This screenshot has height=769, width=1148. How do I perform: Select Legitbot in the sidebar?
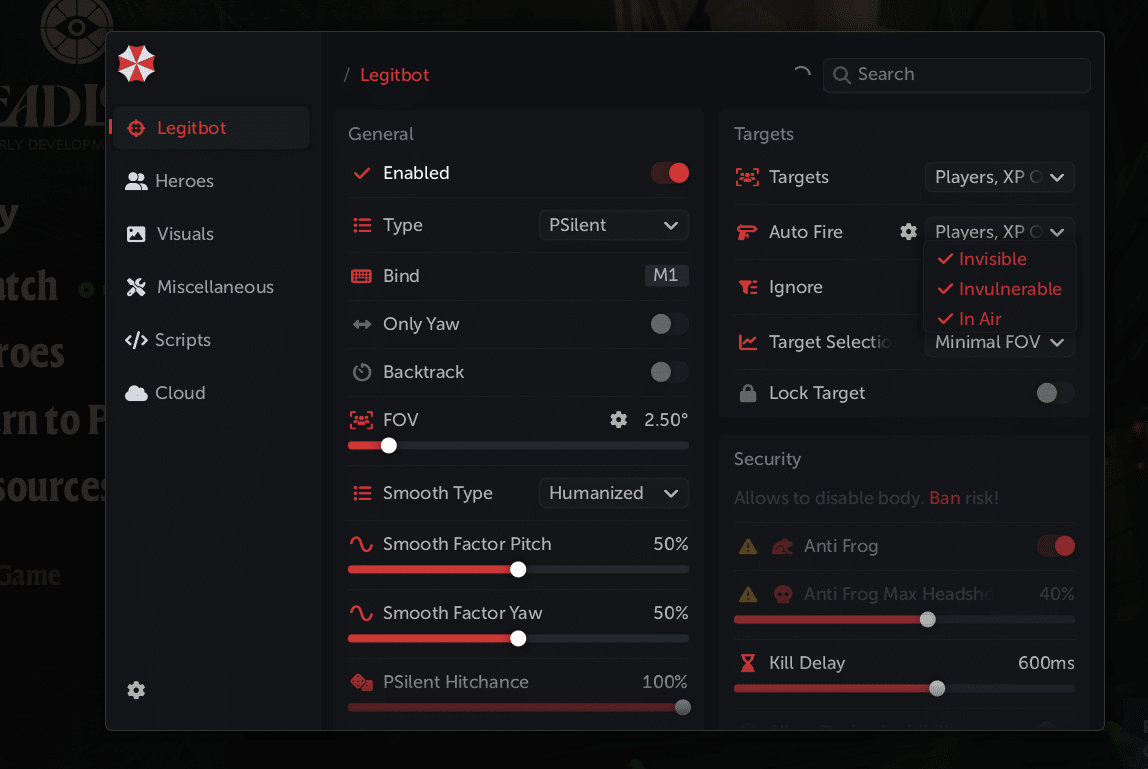click(x=191, y=128)
